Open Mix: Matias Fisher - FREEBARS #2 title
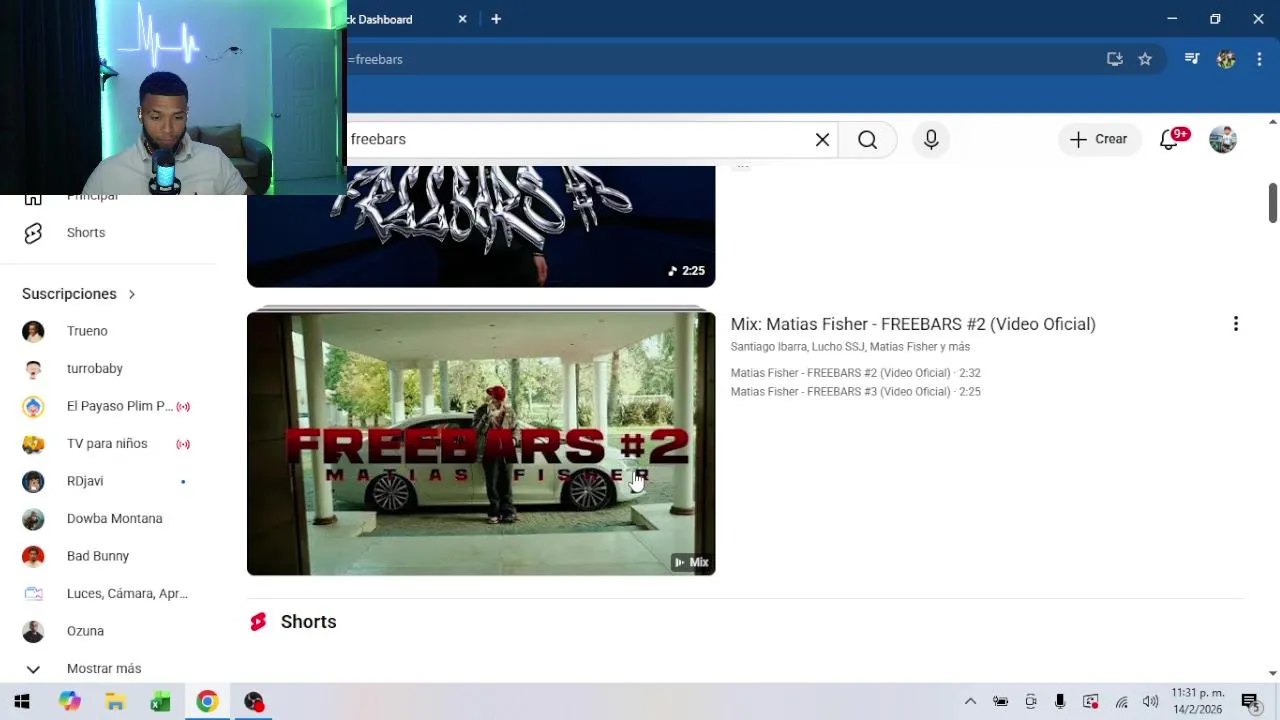Image resolution: width=1280 pixels, height=720 pixels. (913, 324)
